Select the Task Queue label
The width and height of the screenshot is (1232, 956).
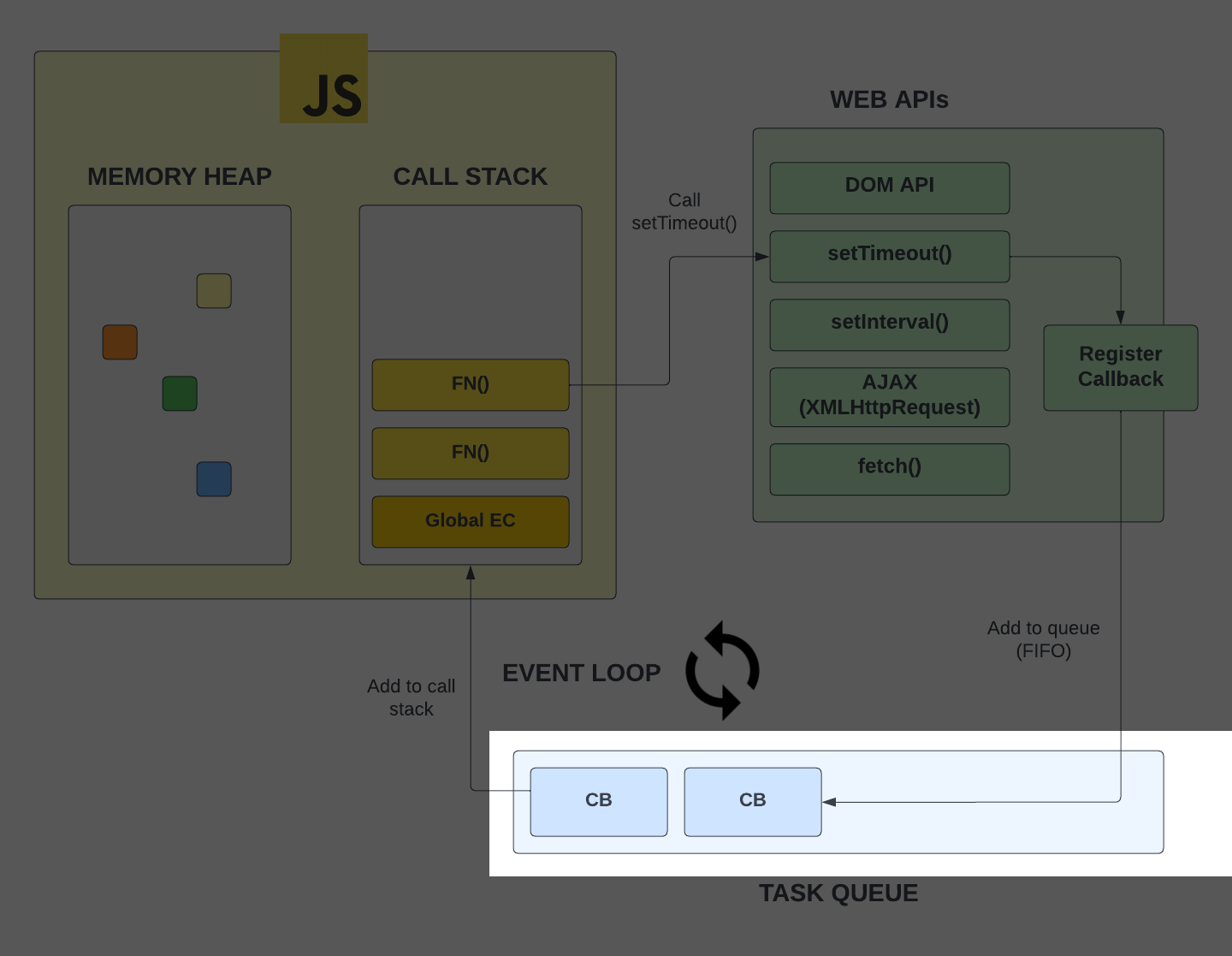click(838, 893)
